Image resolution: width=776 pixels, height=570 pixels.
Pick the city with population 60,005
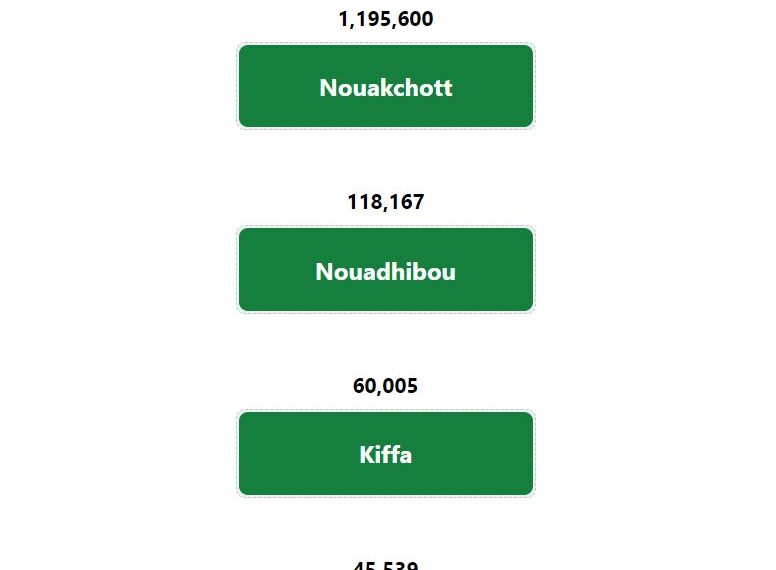coord(386,453)
